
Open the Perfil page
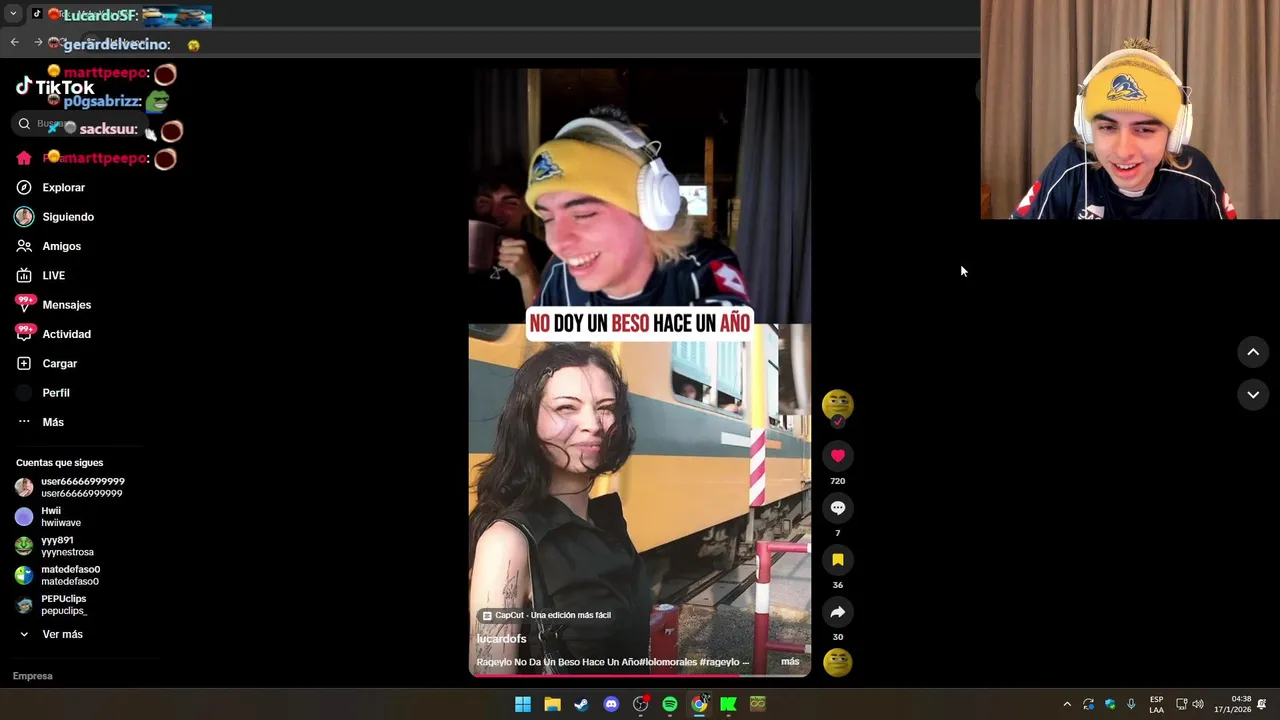click(43, 393)
